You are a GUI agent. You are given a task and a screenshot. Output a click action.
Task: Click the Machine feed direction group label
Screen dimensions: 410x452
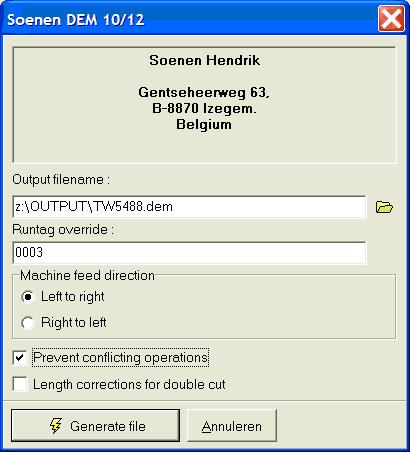[87, 275]
